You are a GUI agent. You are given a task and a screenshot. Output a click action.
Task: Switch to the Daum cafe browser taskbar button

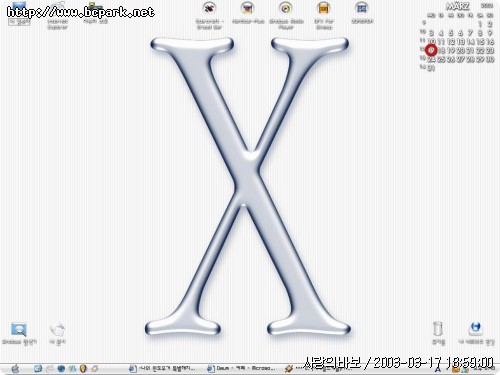(241, 368)
